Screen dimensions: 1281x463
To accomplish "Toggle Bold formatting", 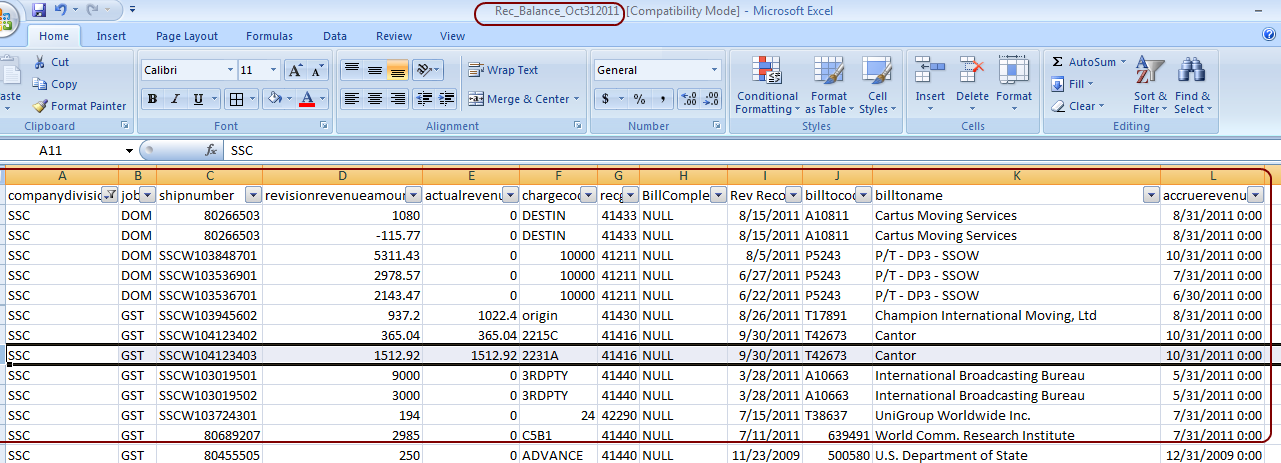I will click(152, 99).
